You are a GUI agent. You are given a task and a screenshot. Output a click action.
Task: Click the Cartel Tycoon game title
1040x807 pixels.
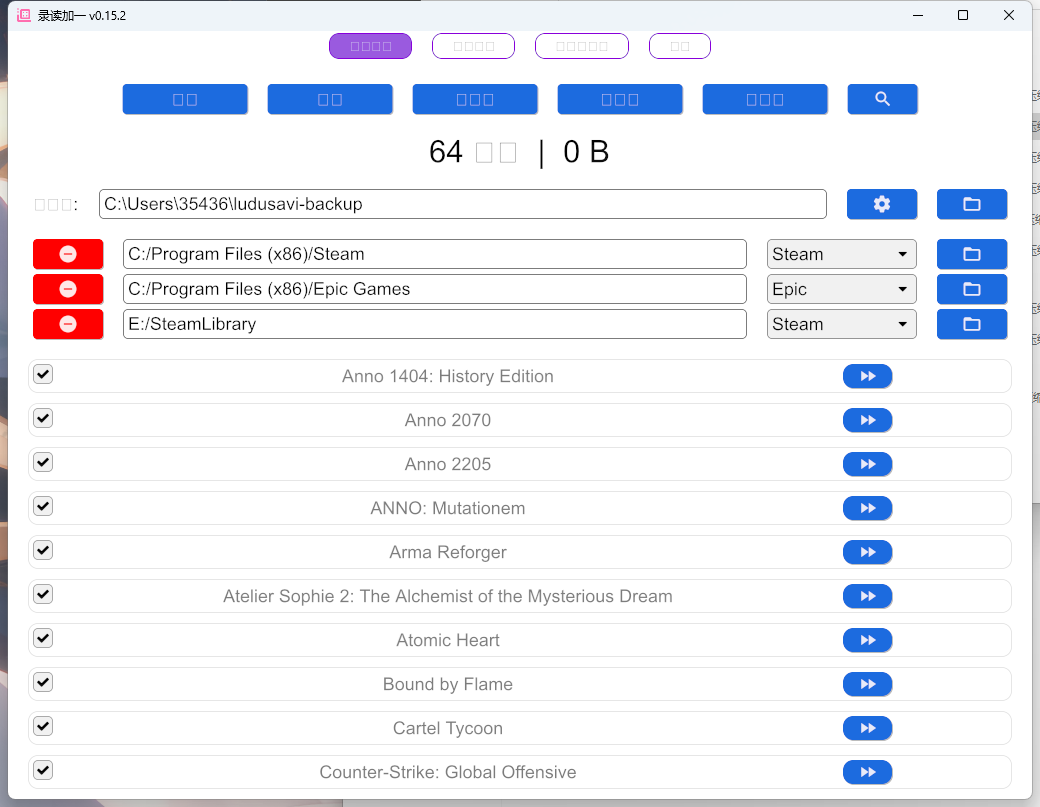pyautogui.click(x=448, y=728)
